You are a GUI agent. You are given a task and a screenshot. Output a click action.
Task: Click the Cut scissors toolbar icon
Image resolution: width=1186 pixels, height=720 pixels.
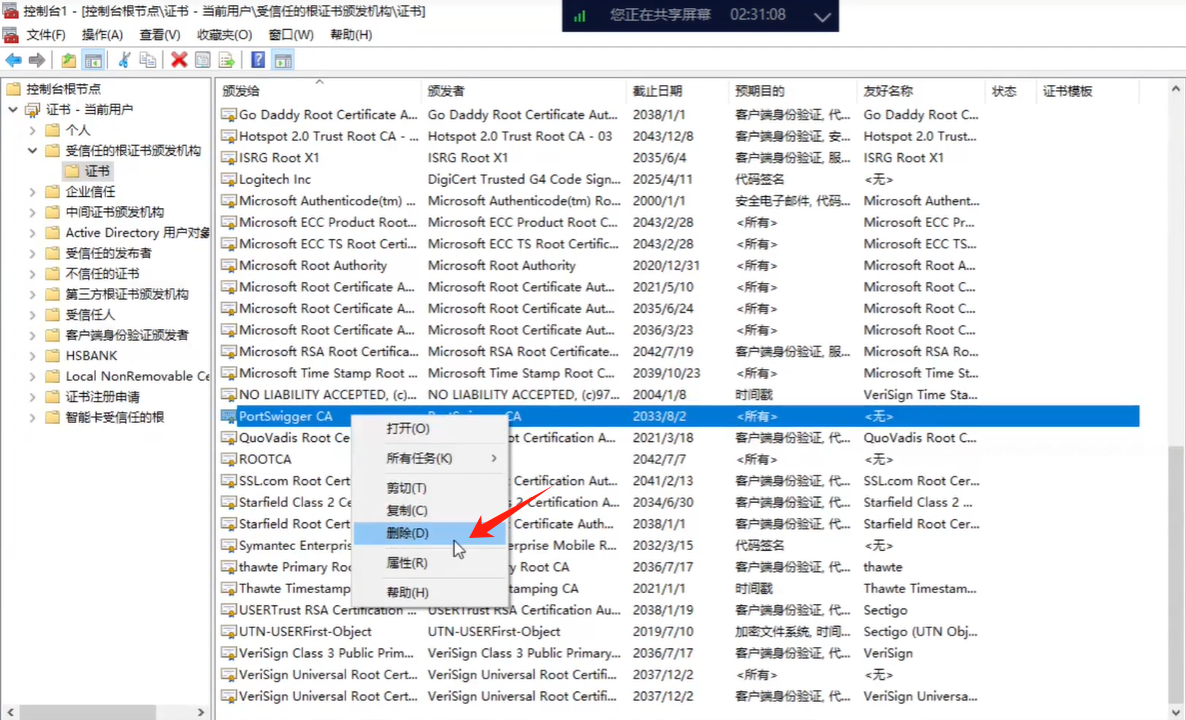coord(125,60)
